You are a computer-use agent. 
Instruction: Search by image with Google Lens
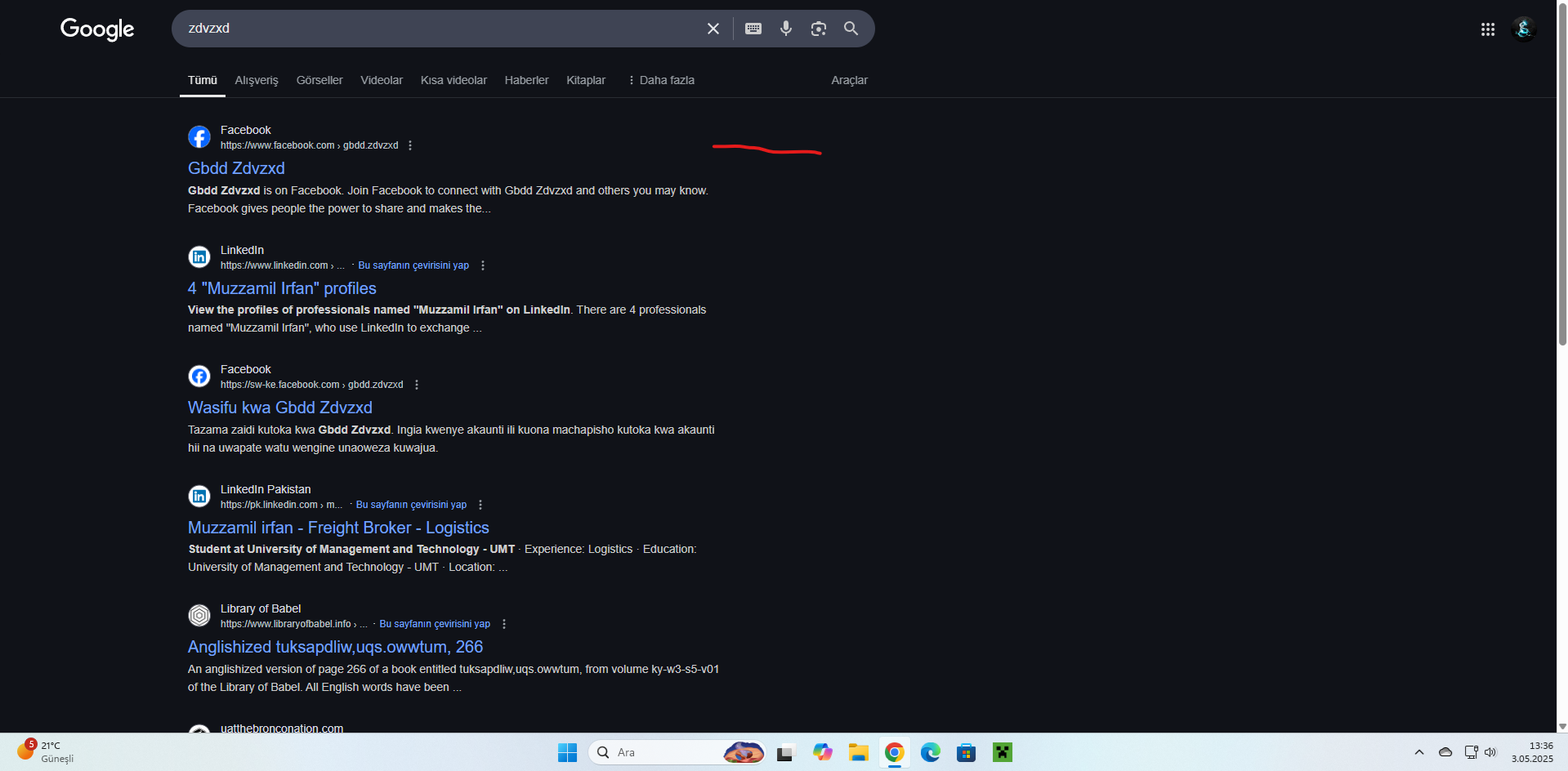click(819, 29)
